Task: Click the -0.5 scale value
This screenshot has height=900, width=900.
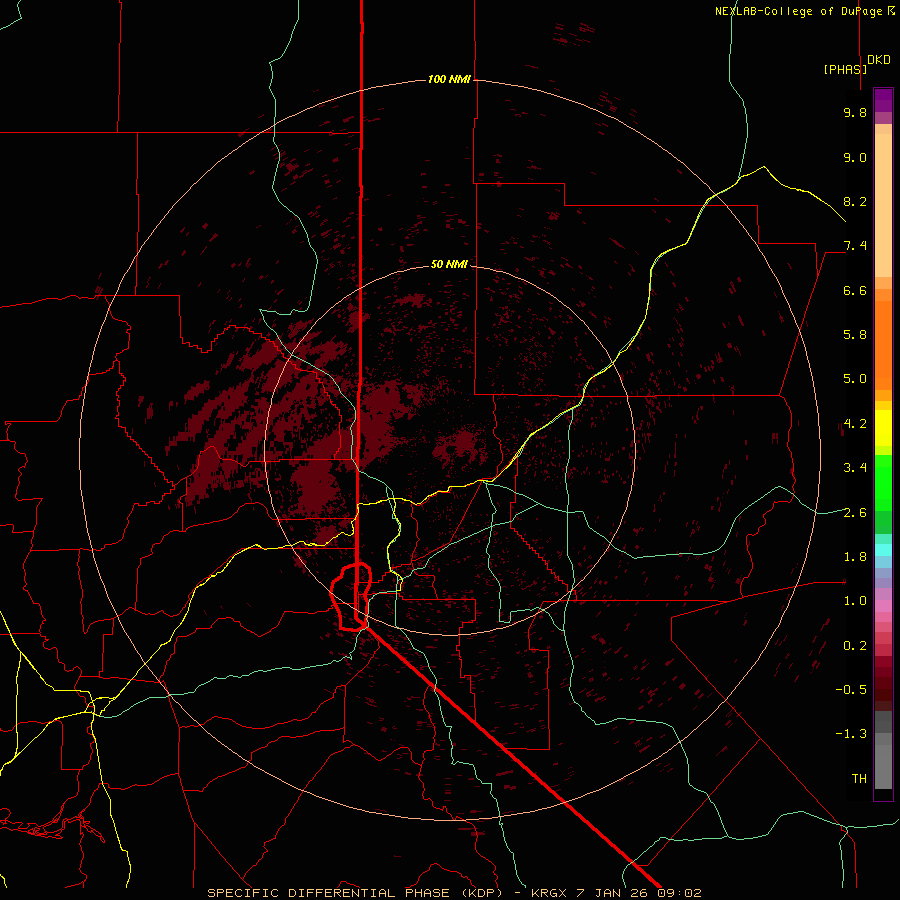Action: coord(851,689)
